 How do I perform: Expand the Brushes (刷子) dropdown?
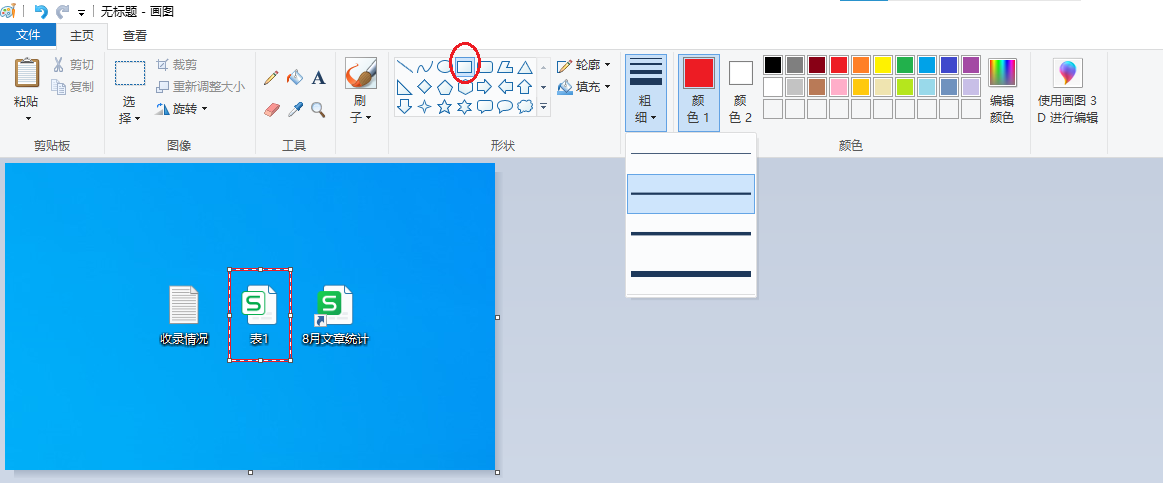360,110
